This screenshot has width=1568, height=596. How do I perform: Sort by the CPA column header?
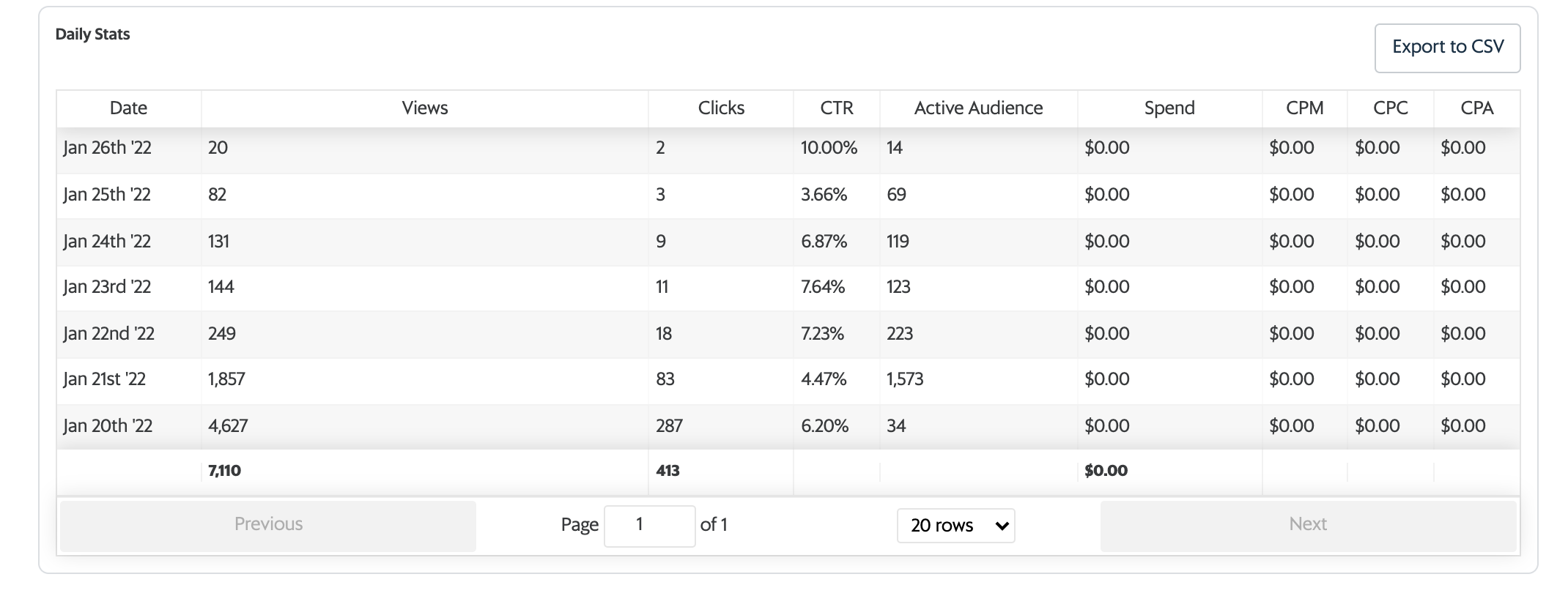(1476, 108)
